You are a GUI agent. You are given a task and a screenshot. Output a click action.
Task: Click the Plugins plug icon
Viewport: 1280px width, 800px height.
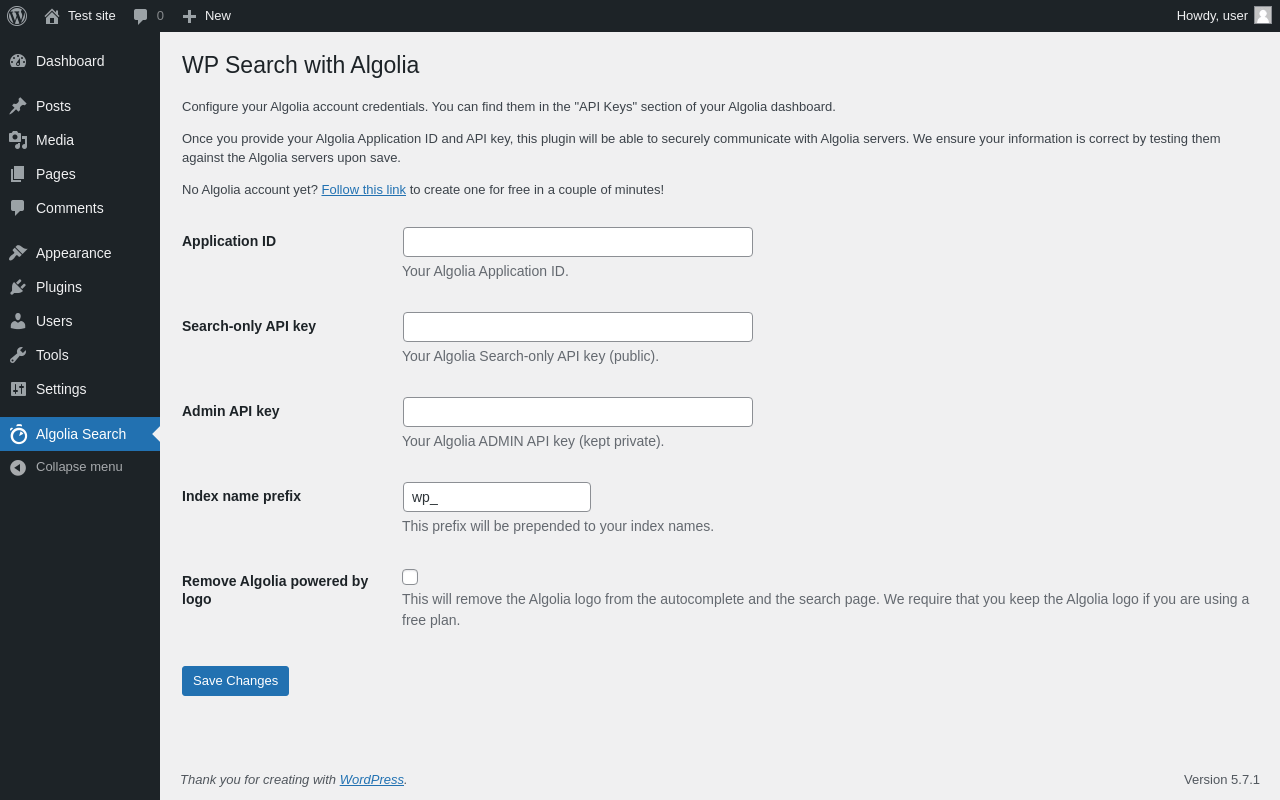18,287
